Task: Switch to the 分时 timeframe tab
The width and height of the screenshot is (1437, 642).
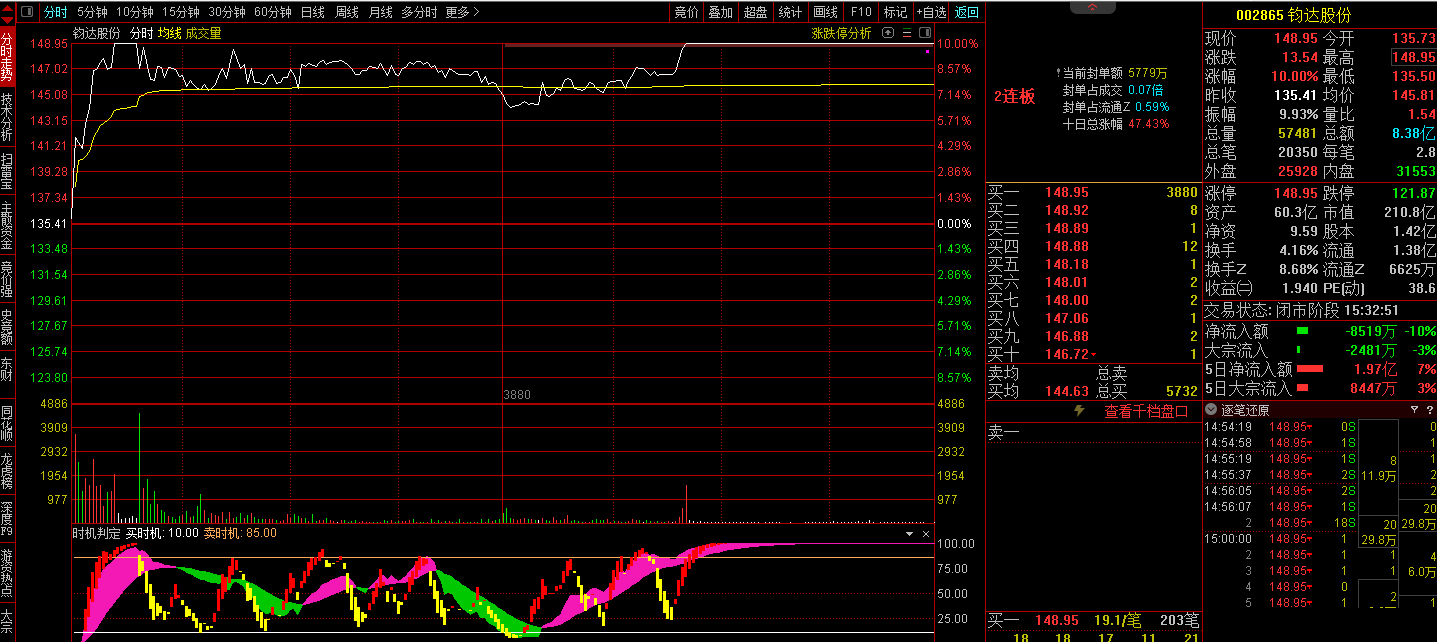Action: (56, 12)
